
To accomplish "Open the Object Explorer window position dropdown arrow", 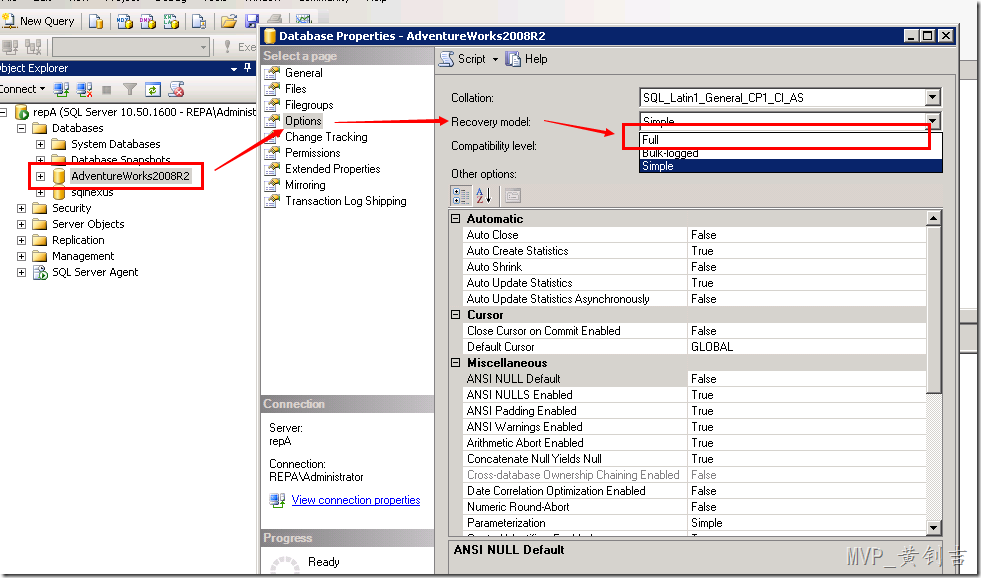I will [234, 68].
